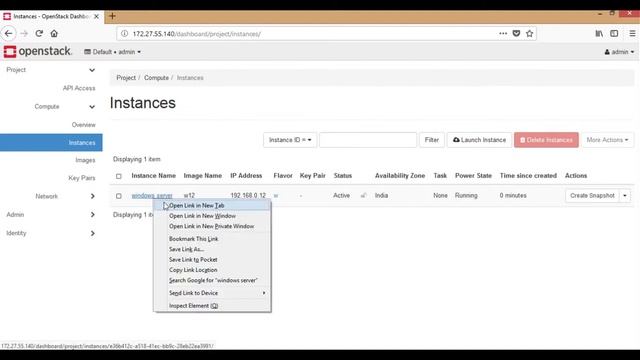Click the Power State column header
This screenshot has width=640, height=360.
coord(473,176)
